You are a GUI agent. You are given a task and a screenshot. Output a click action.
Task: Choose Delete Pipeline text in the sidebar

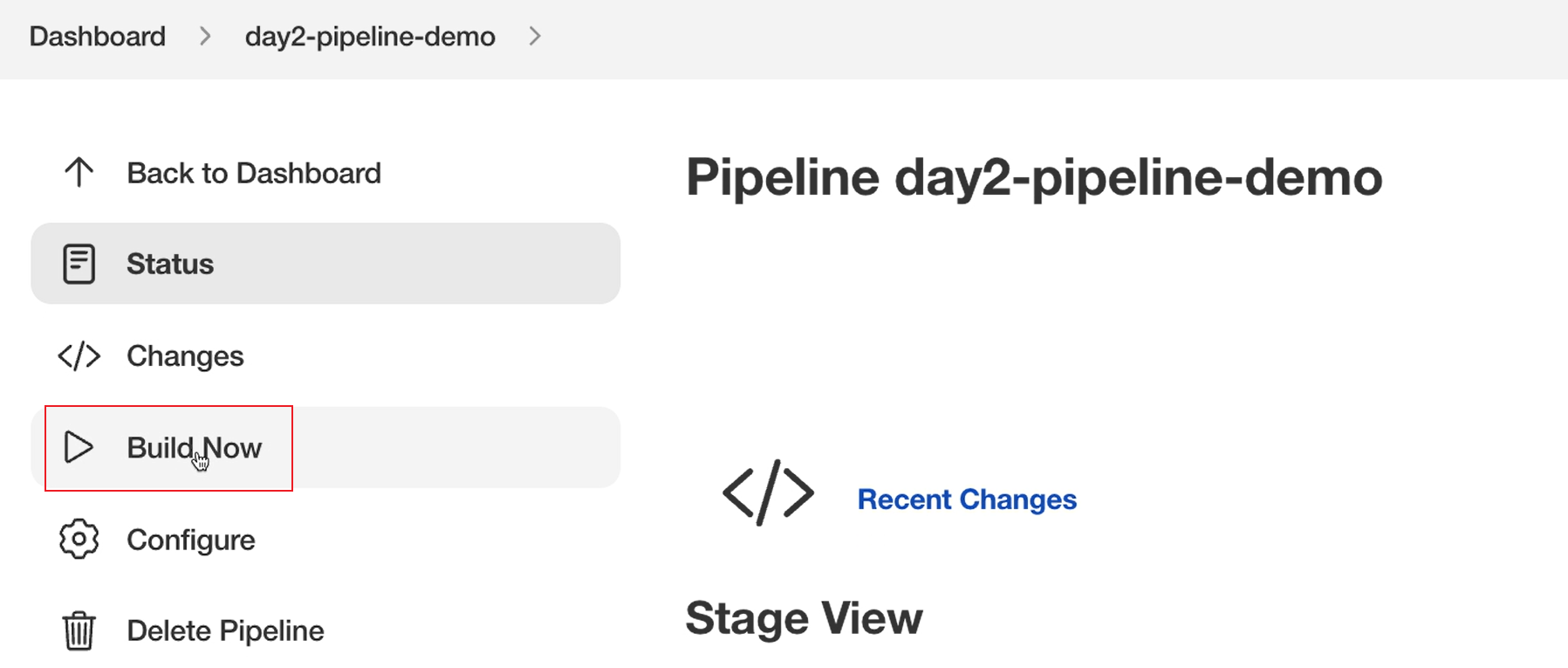(225, 630)
